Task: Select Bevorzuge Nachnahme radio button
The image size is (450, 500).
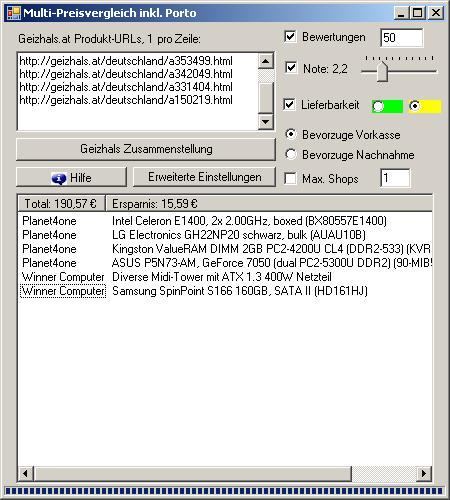Action: pos(291,154)
